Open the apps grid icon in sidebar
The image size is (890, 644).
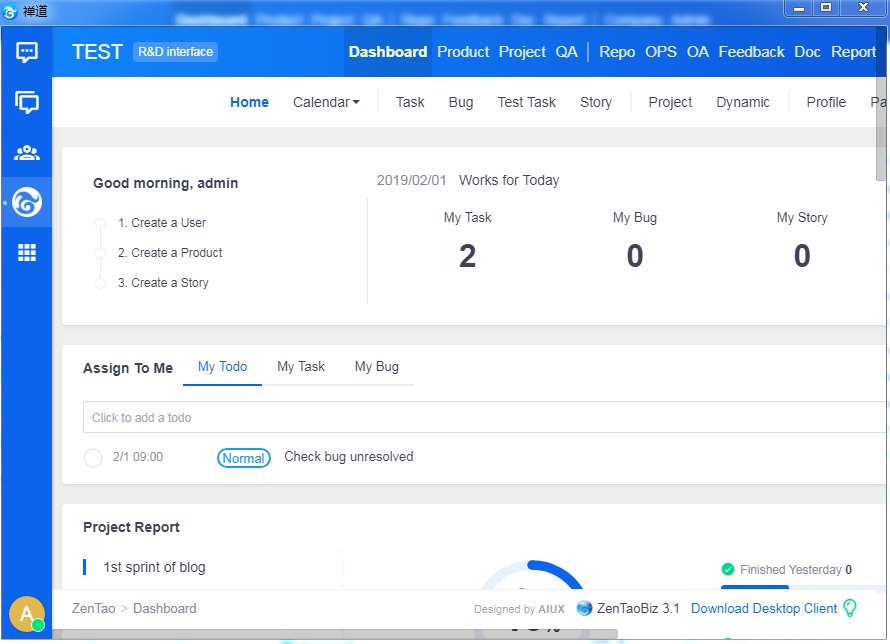pos(27,253)
